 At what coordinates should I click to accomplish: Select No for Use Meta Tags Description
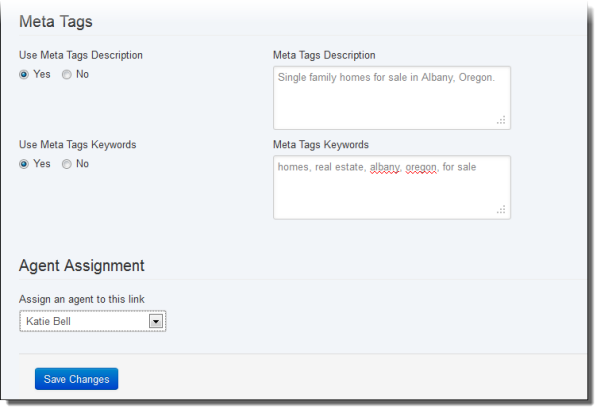coord(67,75)
